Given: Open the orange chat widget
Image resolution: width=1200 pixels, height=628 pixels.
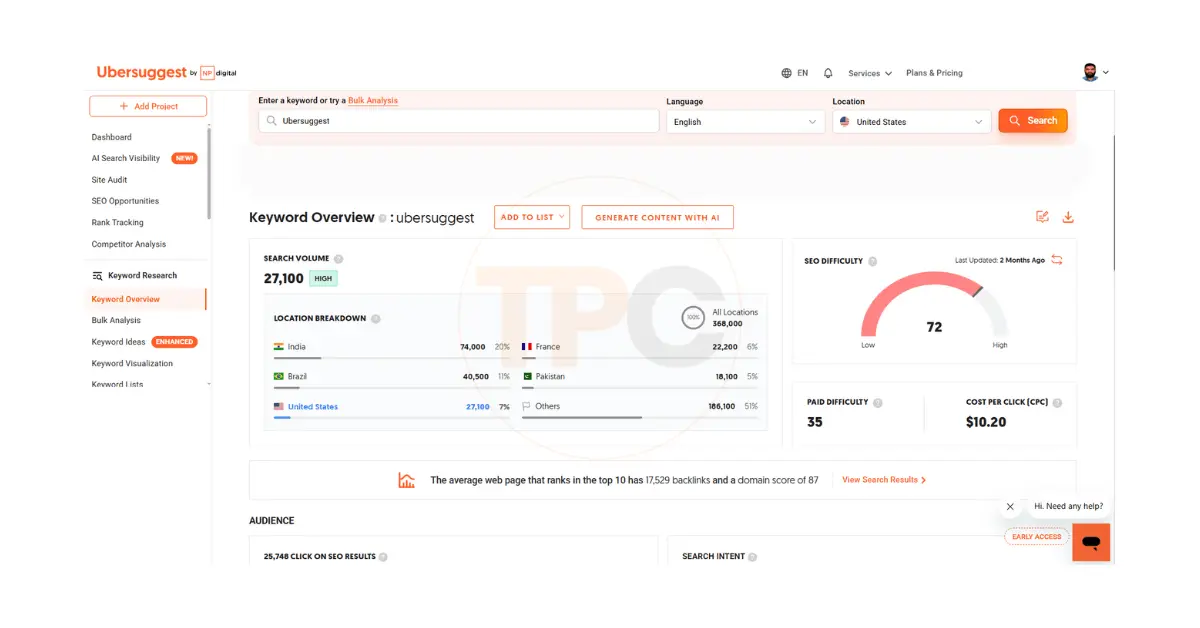Looking at the screenshot, I should 1091,542.
